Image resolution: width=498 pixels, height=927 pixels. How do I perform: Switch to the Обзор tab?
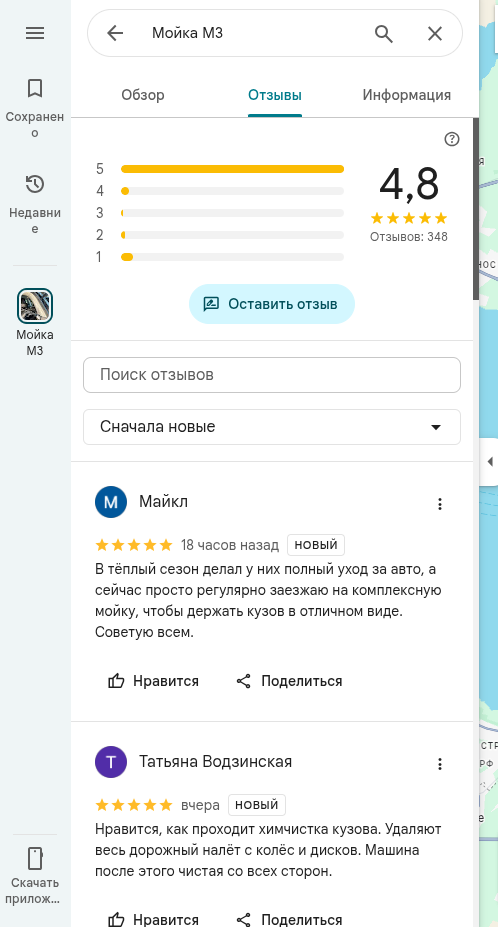tap(143, 95)
